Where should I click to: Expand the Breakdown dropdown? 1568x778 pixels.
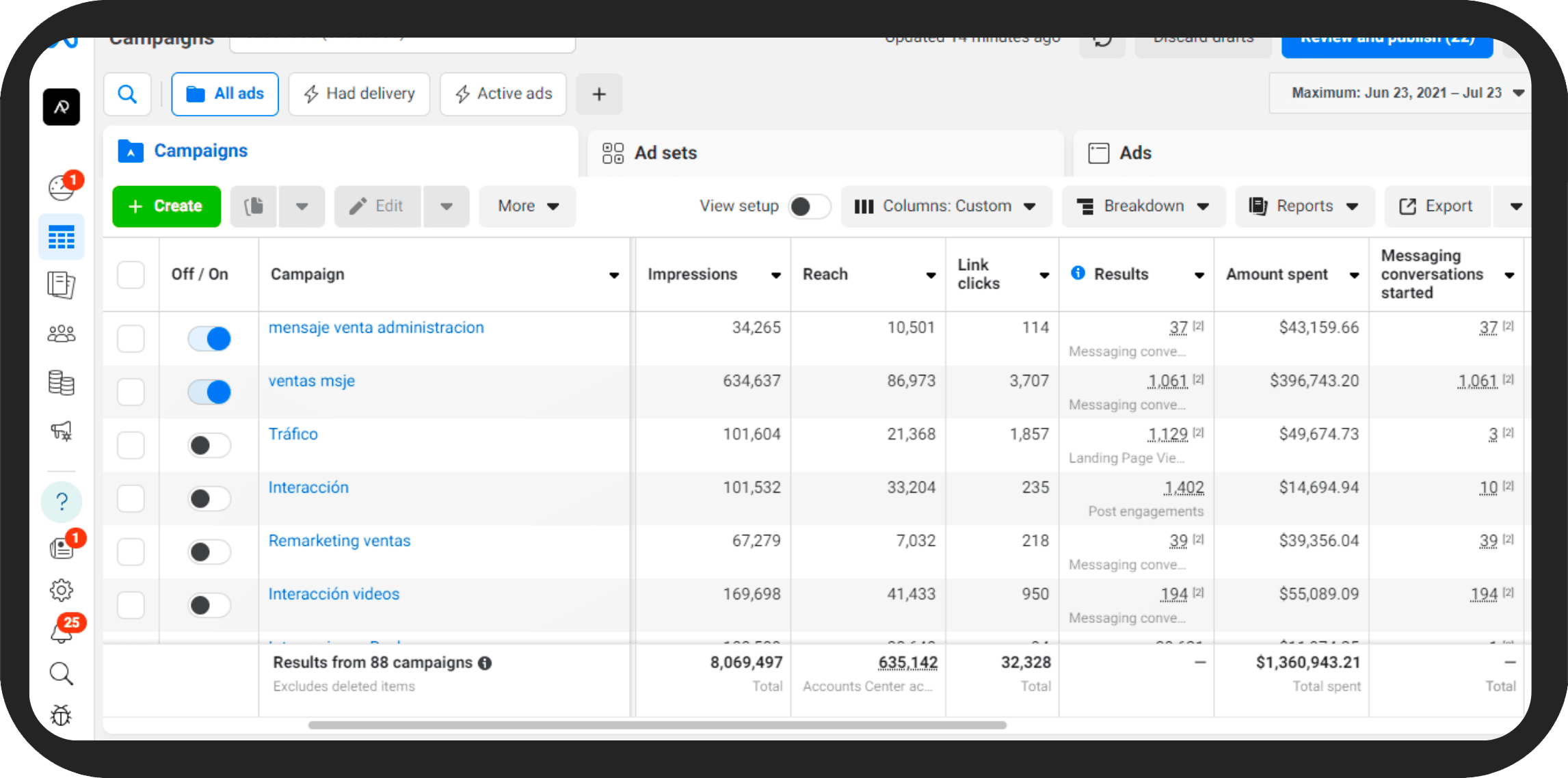(1143, 206)
